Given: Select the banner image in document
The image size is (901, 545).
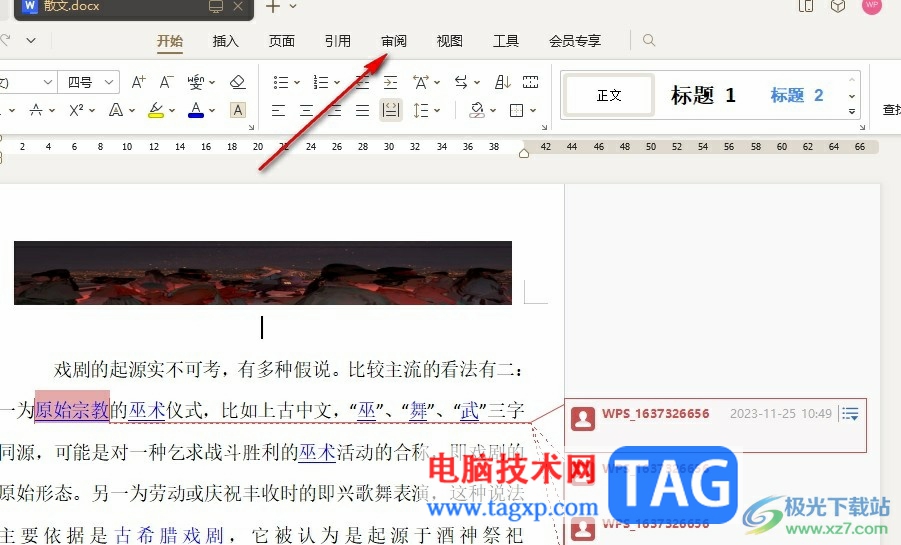Looking at the screenshot, I should [x=263, y=272].
